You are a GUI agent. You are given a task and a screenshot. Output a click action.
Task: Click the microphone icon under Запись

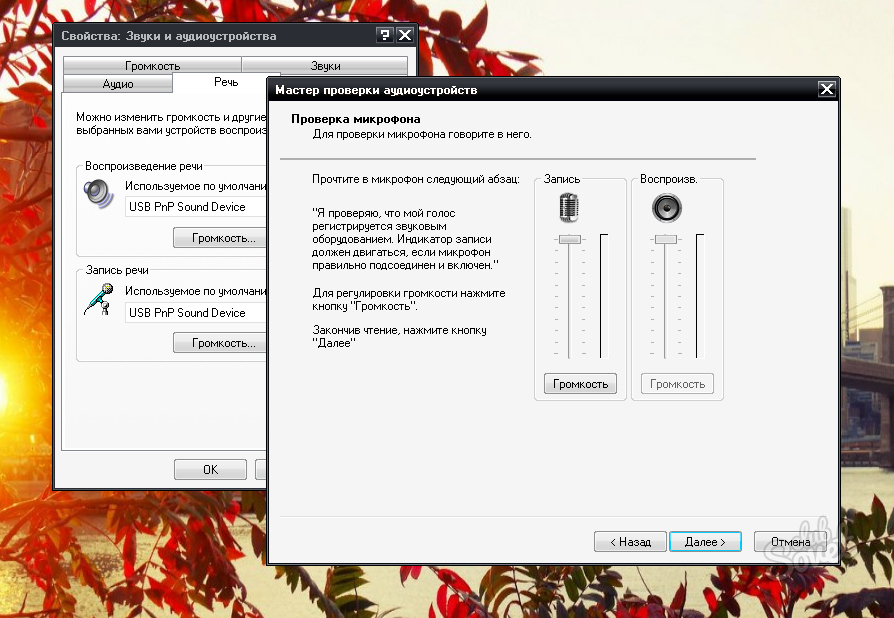tap(569, 208)
